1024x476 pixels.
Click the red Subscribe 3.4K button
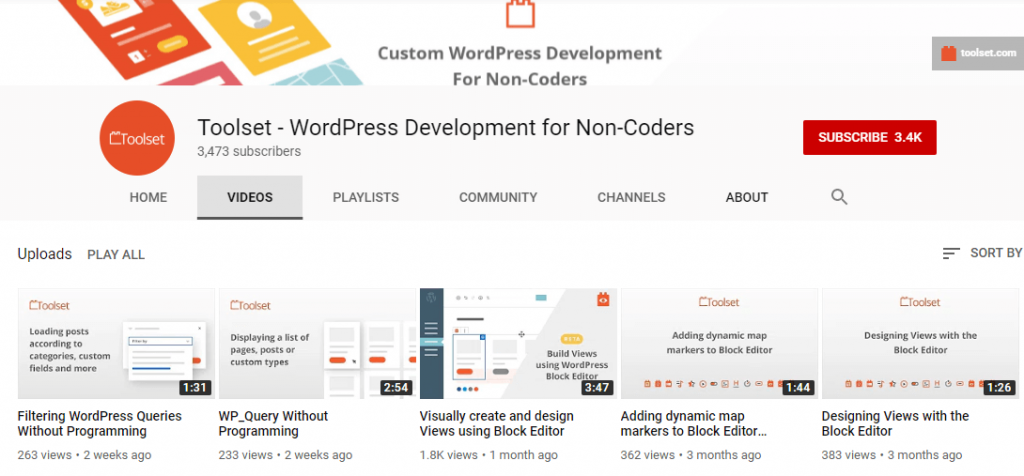click(869, 138)
